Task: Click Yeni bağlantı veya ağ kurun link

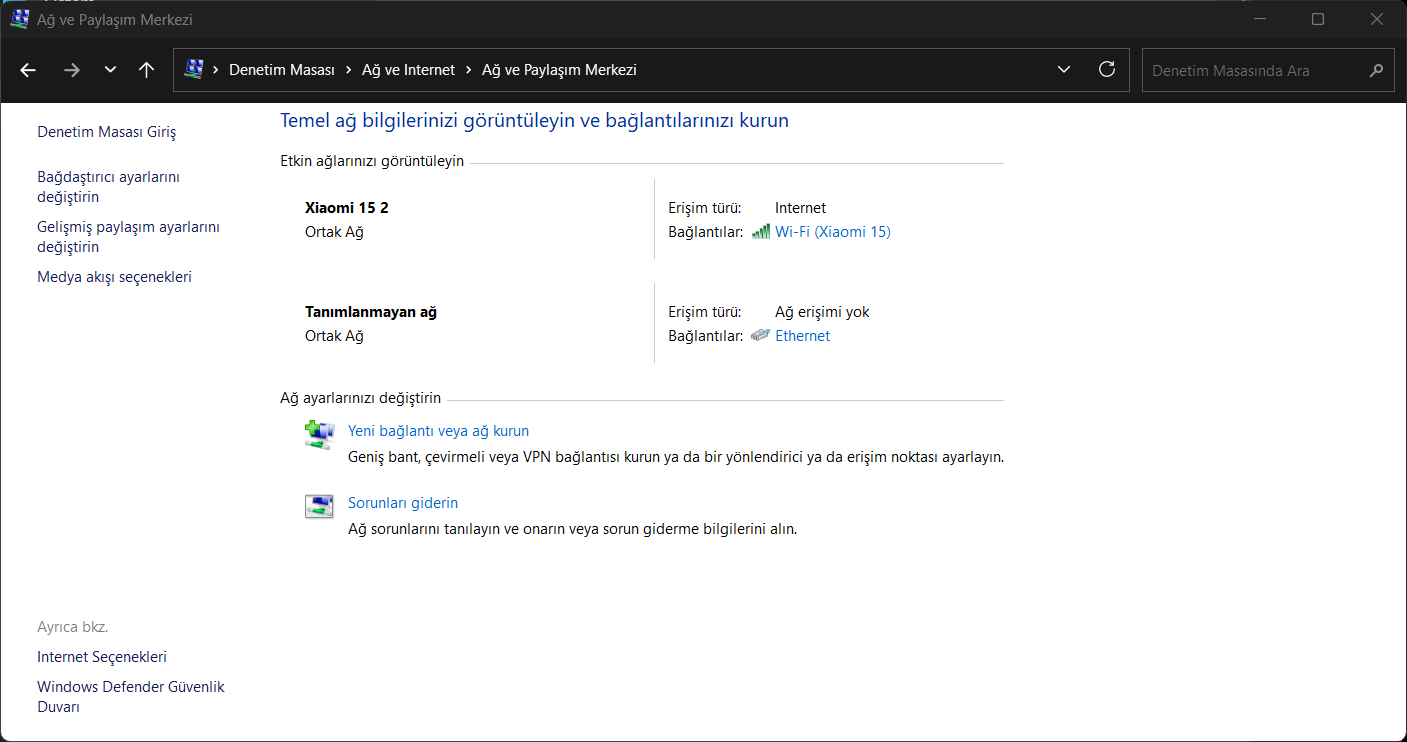Action: pos(438,431)
